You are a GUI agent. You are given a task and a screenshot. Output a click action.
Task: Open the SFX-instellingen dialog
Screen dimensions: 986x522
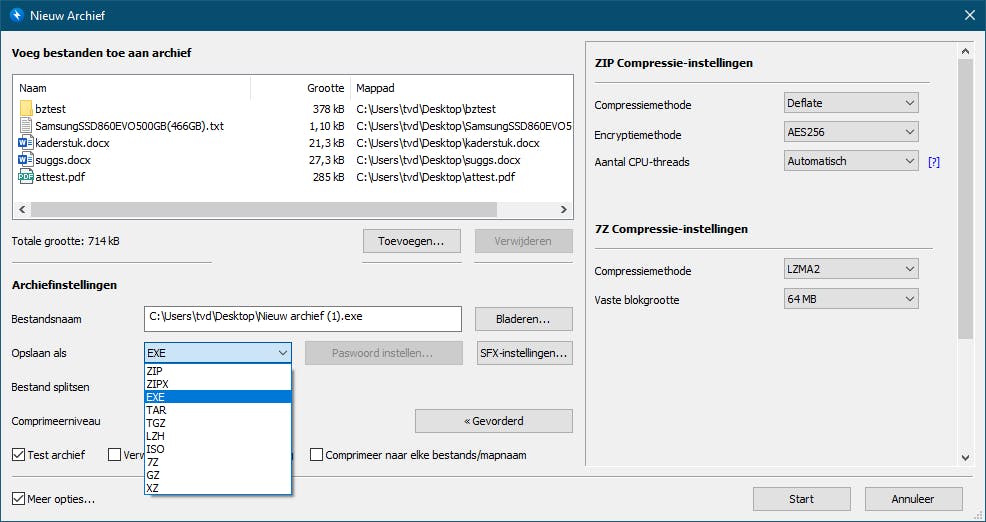[x=524, y=353]
